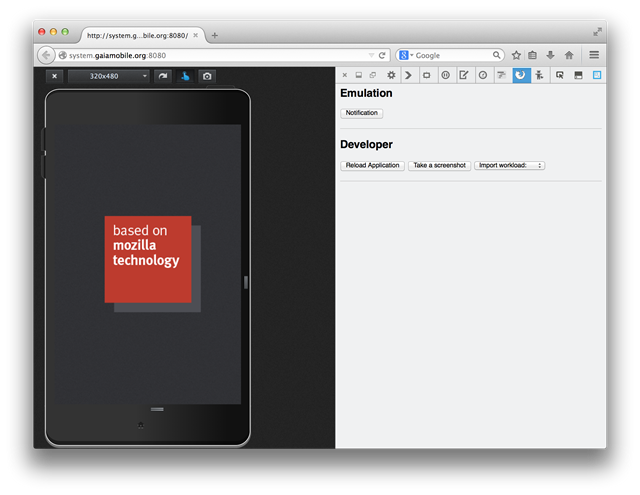This screenshot has height=495, width=640.
Task: Bookmark this page with star icon
Action: pyautogui.click(x=516, y=55)
